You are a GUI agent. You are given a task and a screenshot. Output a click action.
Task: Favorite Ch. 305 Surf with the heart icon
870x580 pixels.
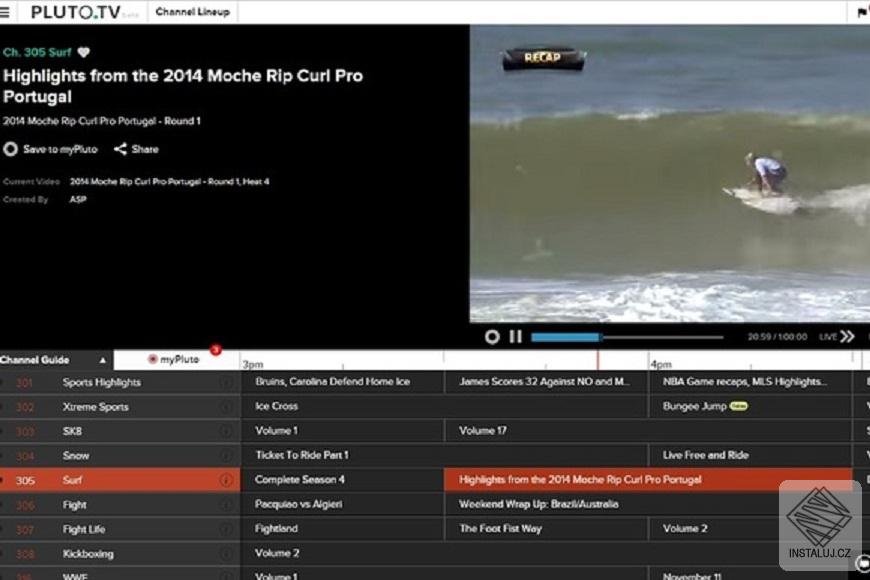[x=83, y=53]
